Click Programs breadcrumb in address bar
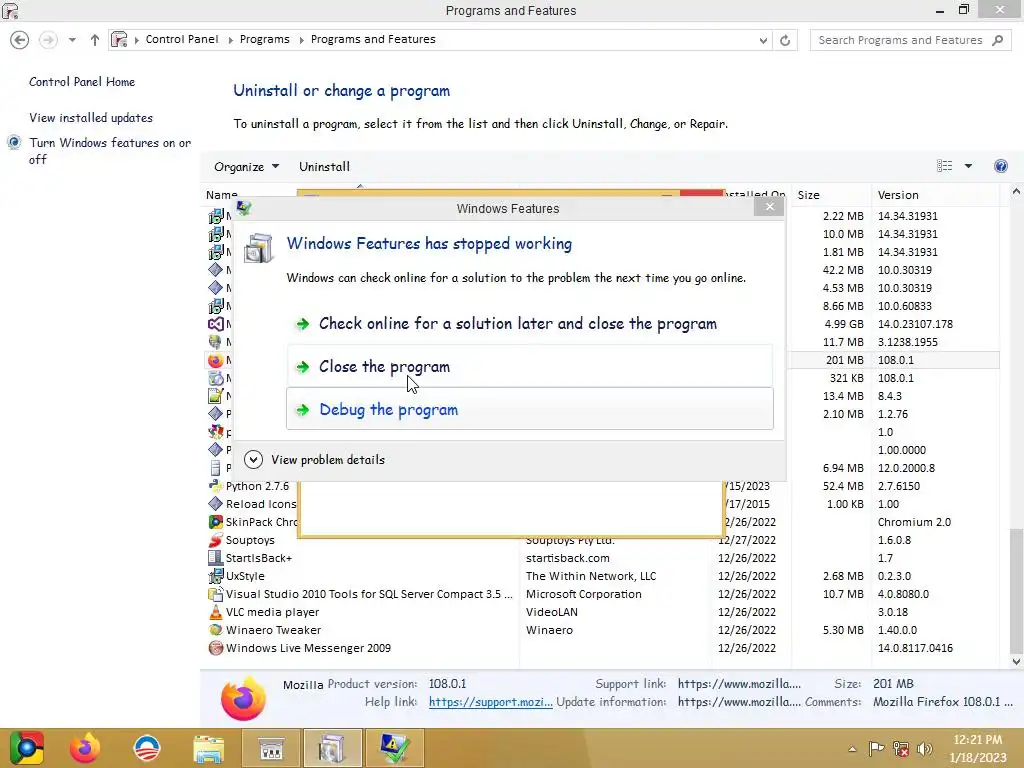Screen dimensions: 1024x768 click(x=264, y=39)
